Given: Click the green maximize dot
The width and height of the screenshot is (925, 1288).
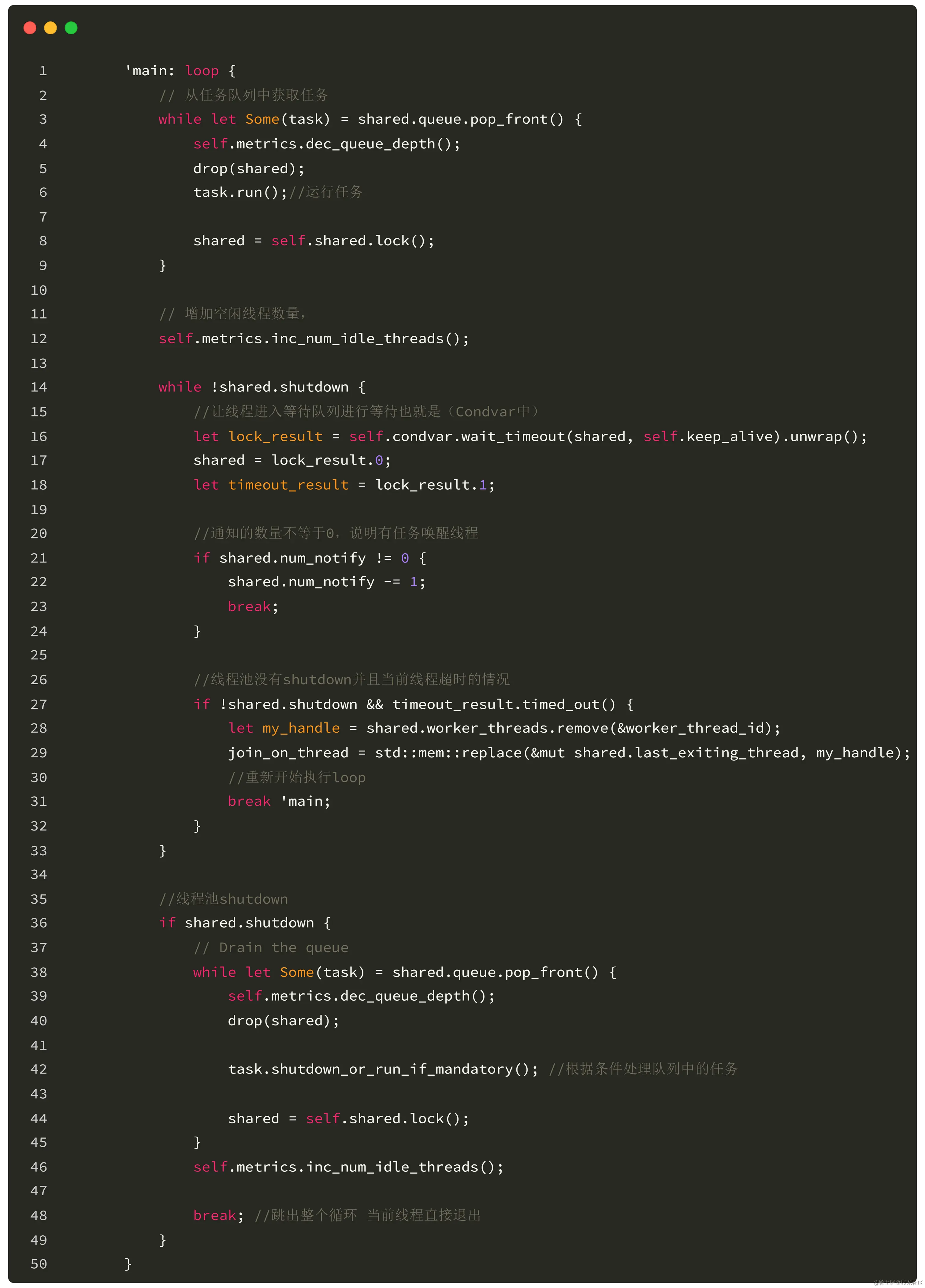Looking at the screenshot, I should [71, 28].
